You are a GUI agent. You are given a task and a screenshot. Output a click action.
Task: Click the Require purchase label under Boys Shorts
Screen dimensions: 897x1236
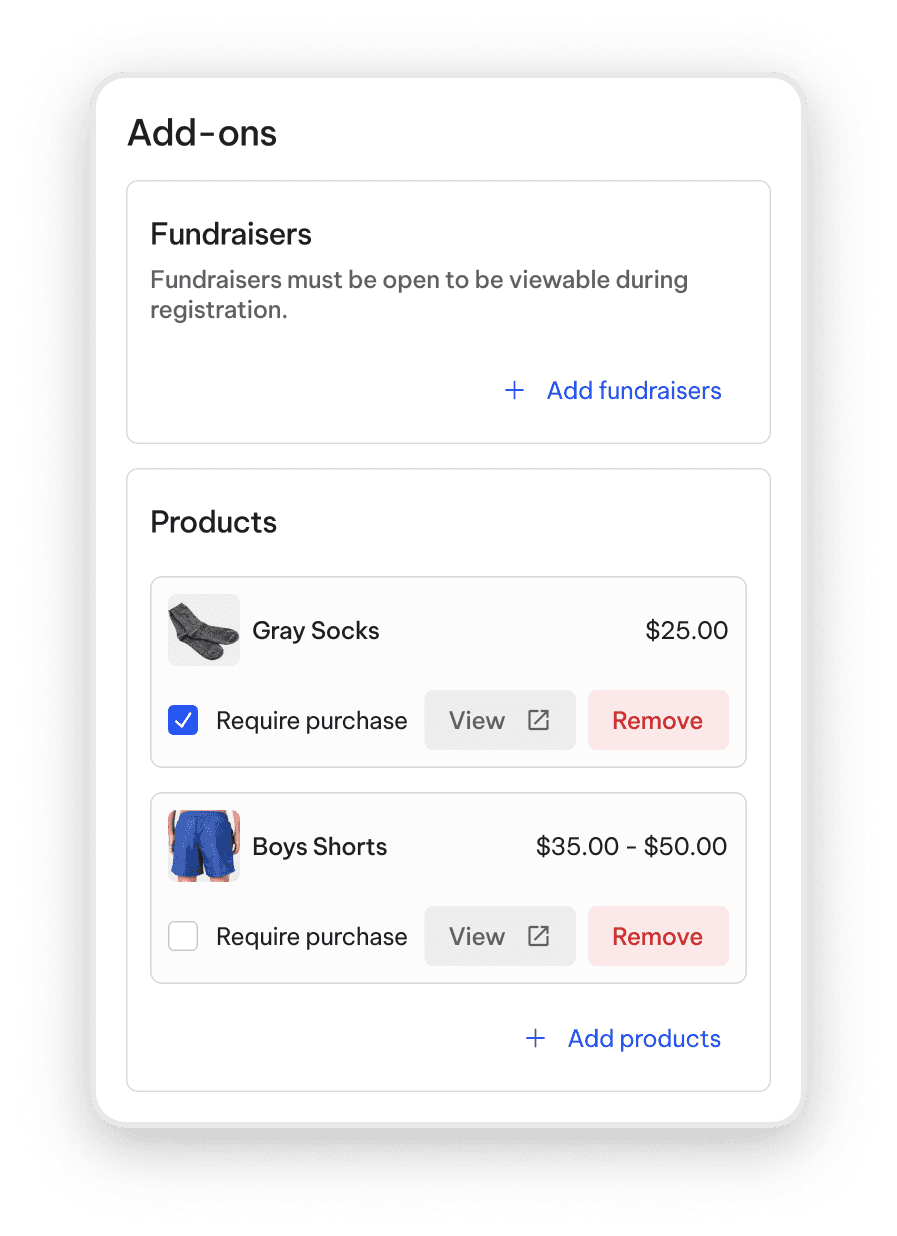pyautogui.click(x=312, y=937)
